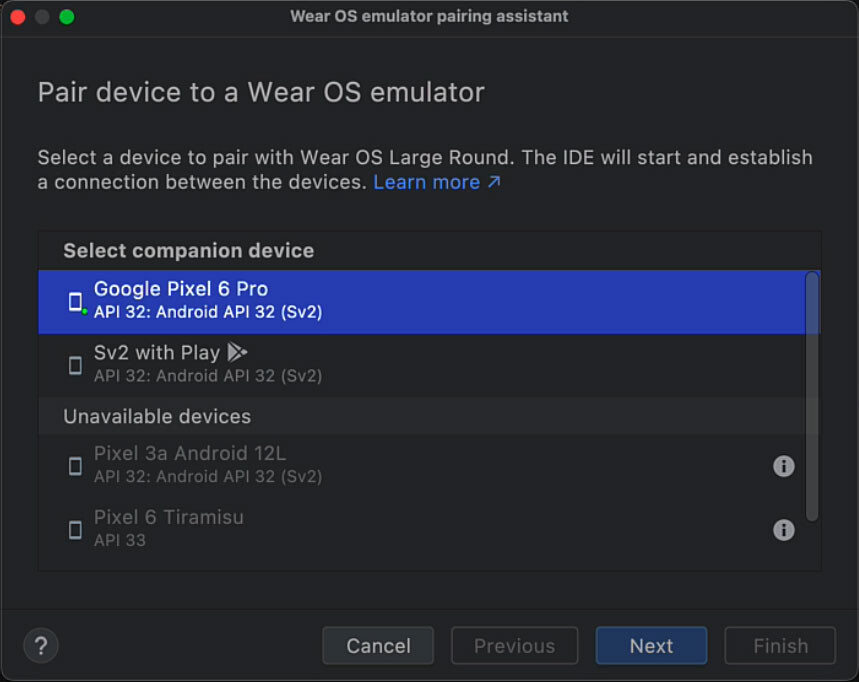Click the phone icon beside Pixel 6 Tiramisu

click(75, 528)
